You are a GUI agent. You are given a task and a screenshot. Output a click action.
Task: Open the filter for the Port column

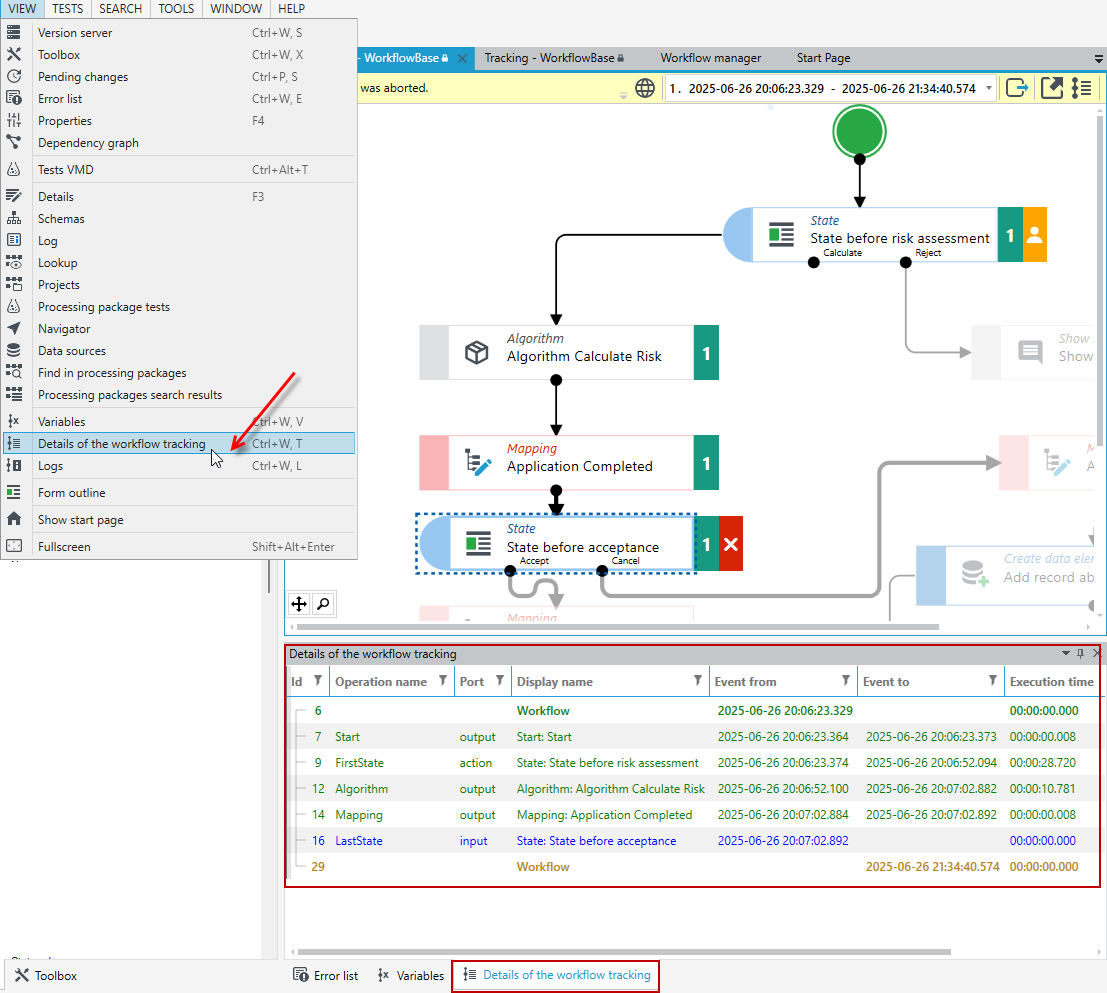[x=500, y=680]
